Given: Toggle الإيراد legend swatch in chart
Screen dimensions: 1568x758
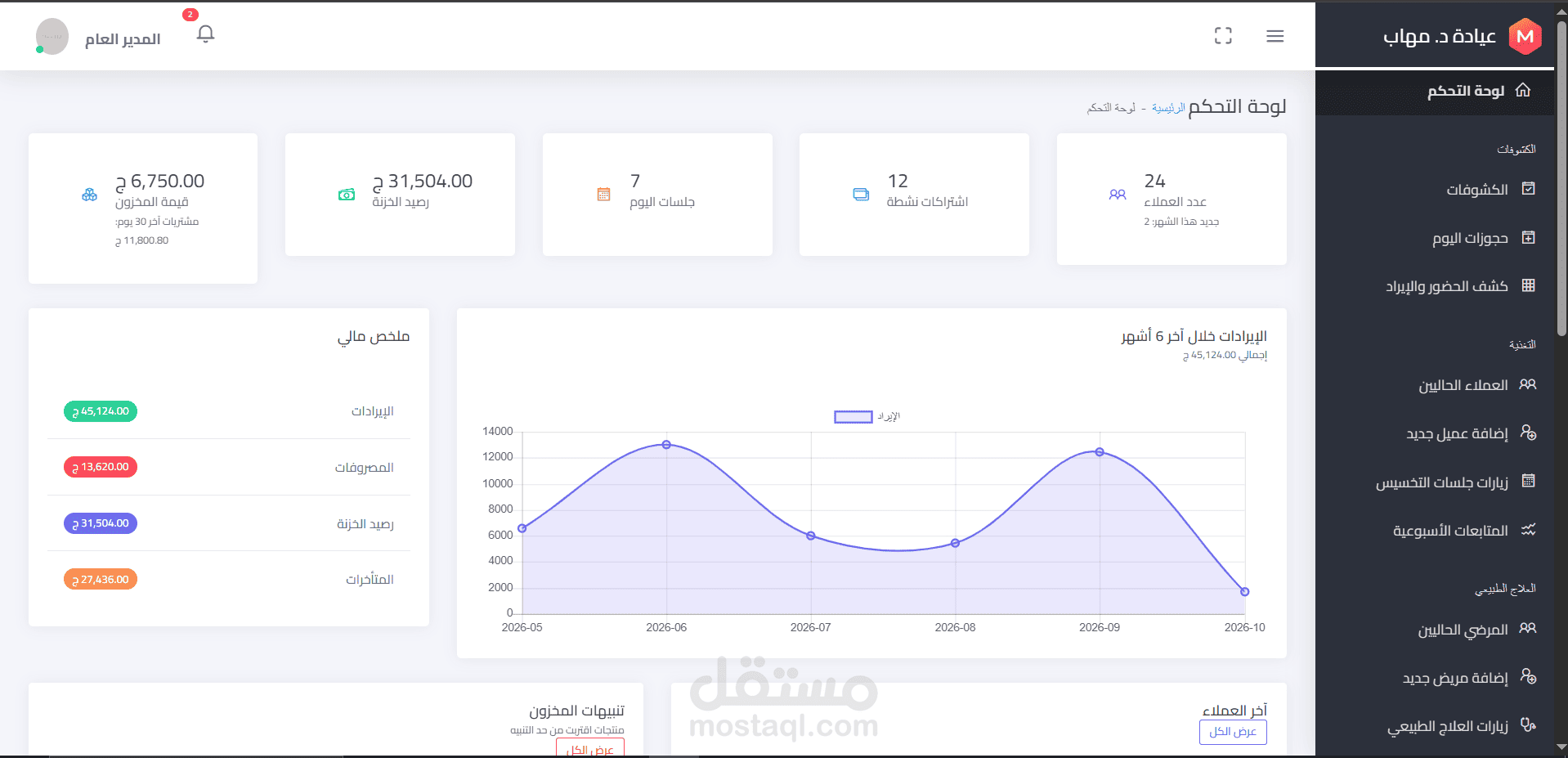Looking at the screenshot, I should (x=853, y=417).
